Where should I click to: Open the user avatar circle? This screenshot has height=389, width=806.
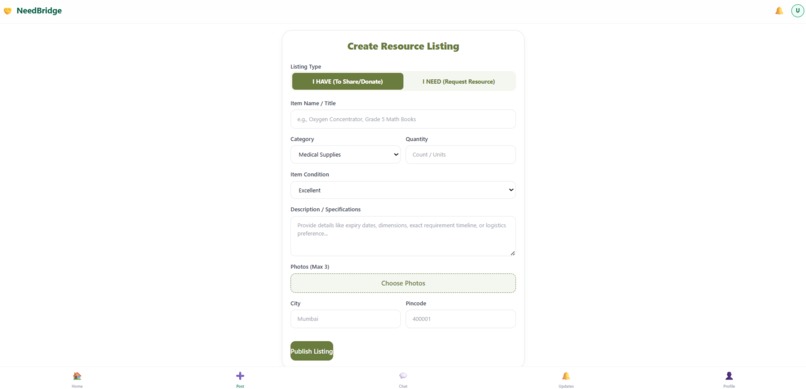[x=797, y=11]
